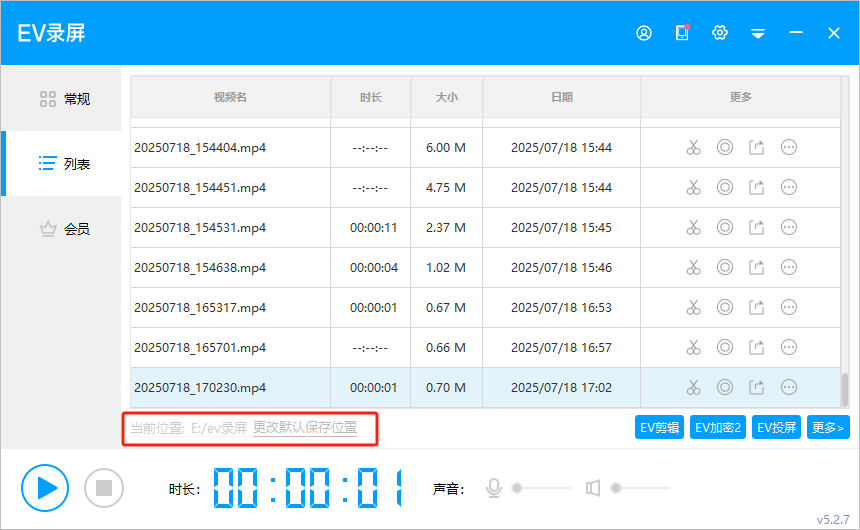Sort by the 视频名 column header
Image resolution: width=860 pixels, height=530 pixels.
click(x=230, y=97)
